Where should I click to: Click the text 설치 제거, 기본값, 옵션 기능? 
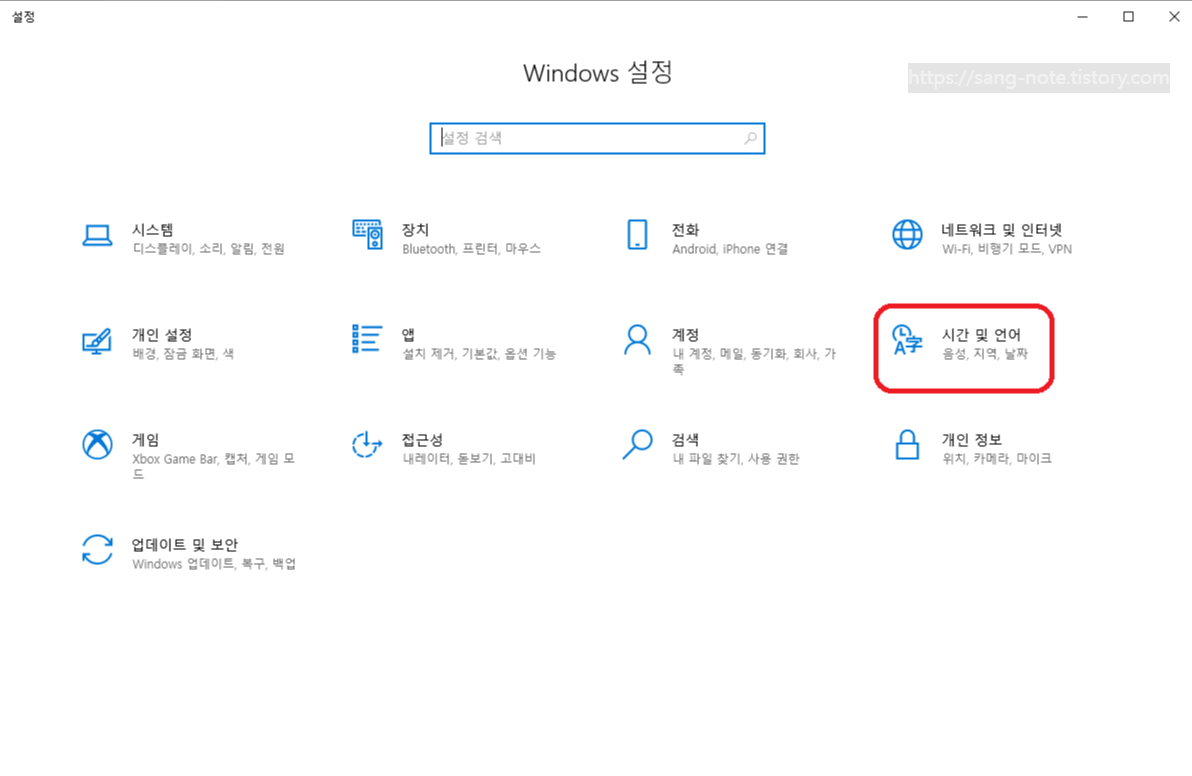tap(479, 353)
